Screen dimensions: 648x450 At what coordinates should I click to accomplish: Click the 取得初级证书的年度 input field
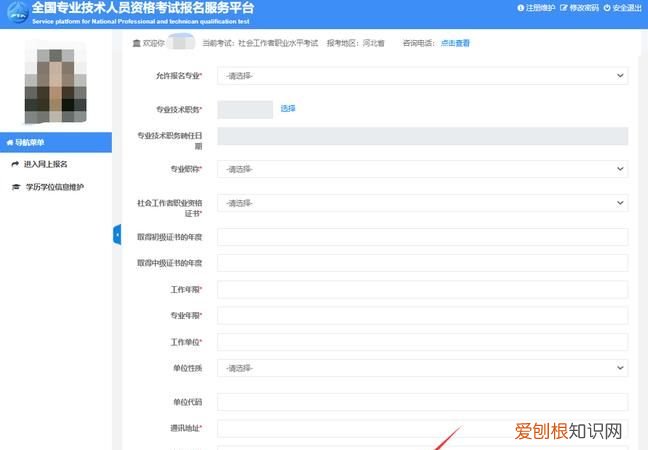point(423,237)
